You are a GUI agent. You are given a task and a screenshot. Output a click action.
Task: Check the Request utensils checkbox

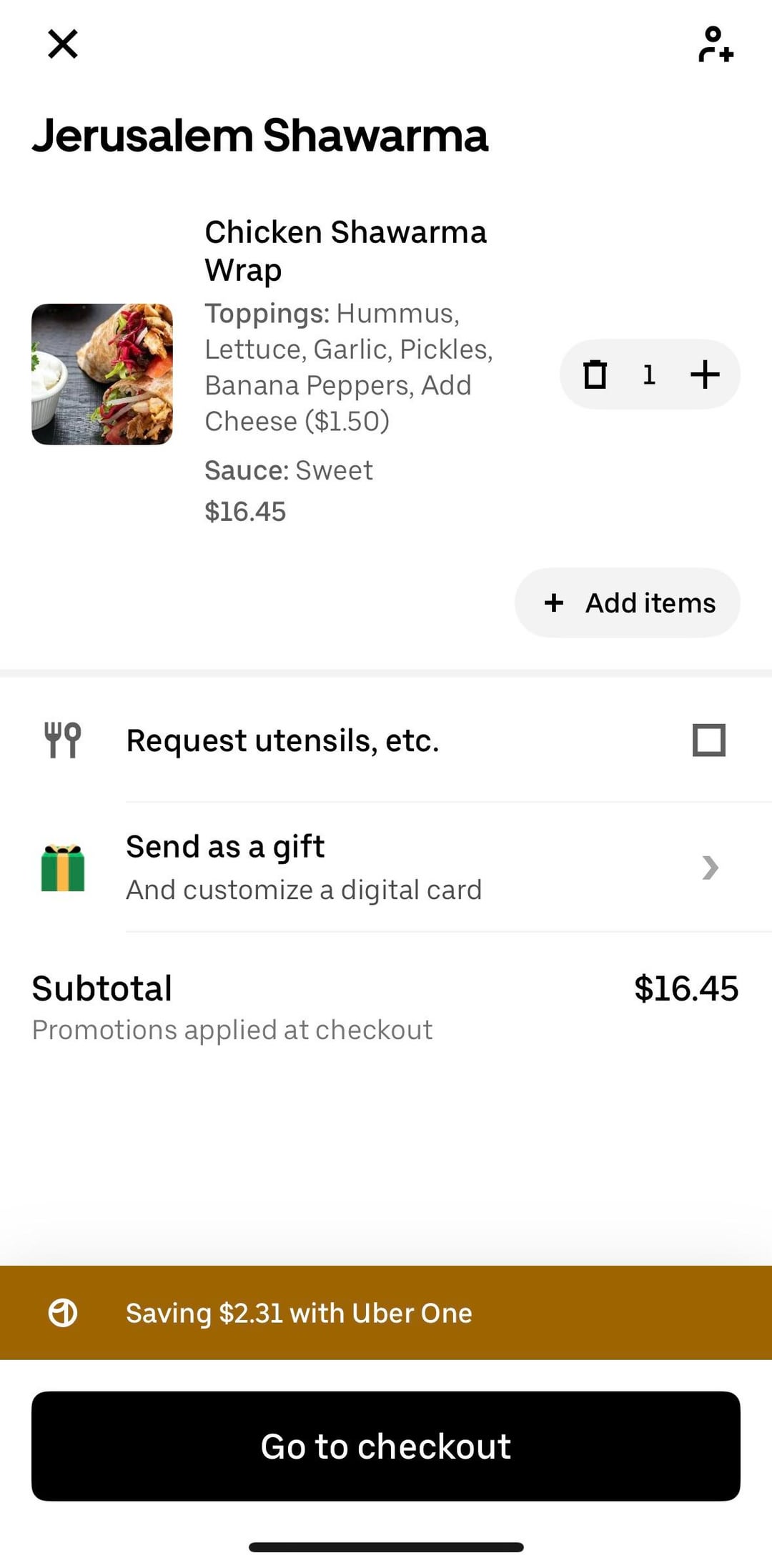(708, 740)
